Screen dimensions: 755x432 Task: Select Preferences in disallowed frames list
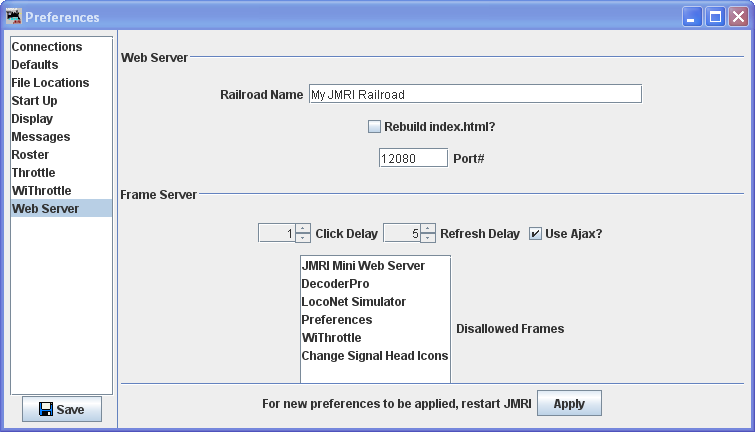tap(376, 320)
